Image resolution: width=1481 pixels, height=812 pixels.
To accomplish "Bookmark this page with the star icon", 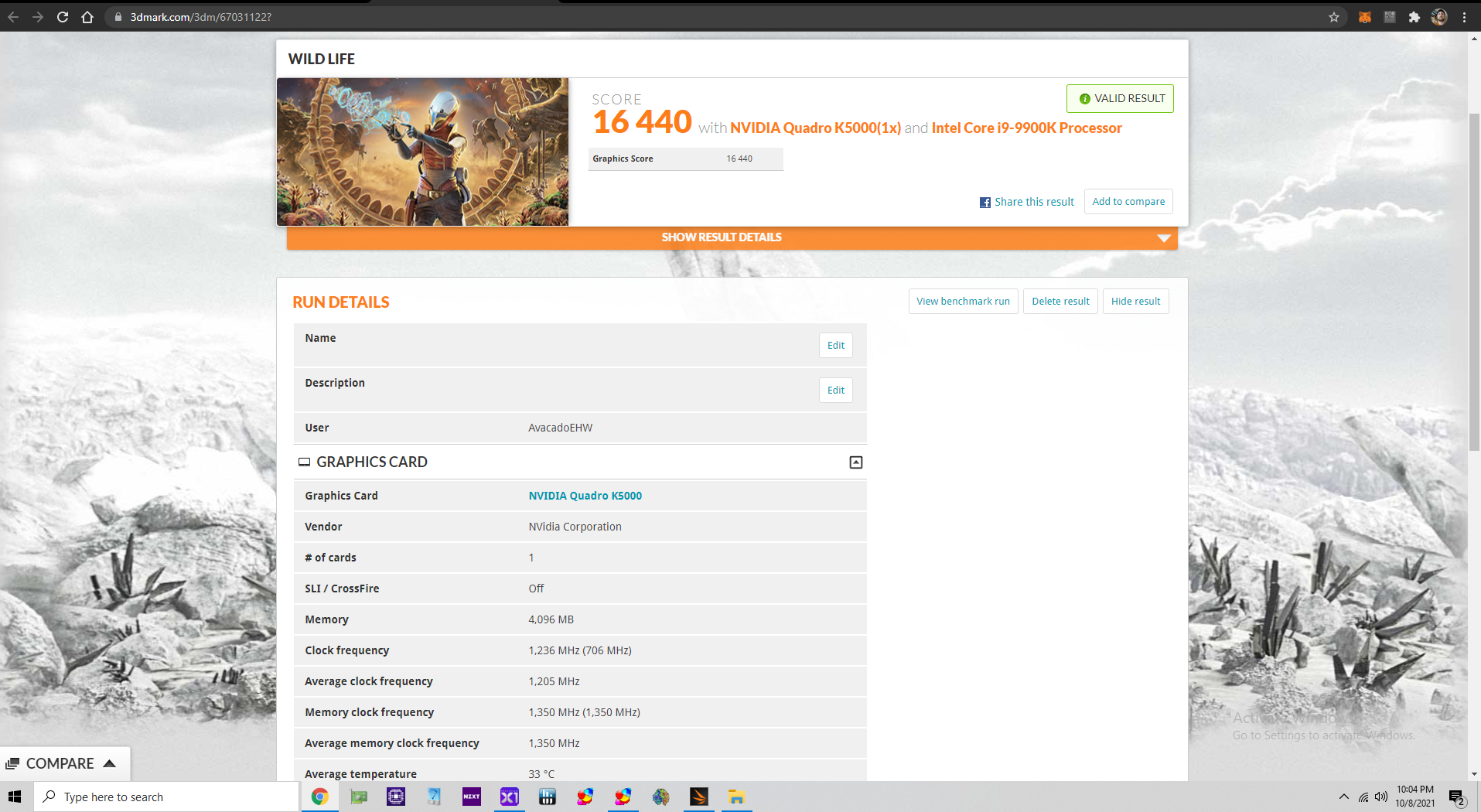I will pos(1334,17).
